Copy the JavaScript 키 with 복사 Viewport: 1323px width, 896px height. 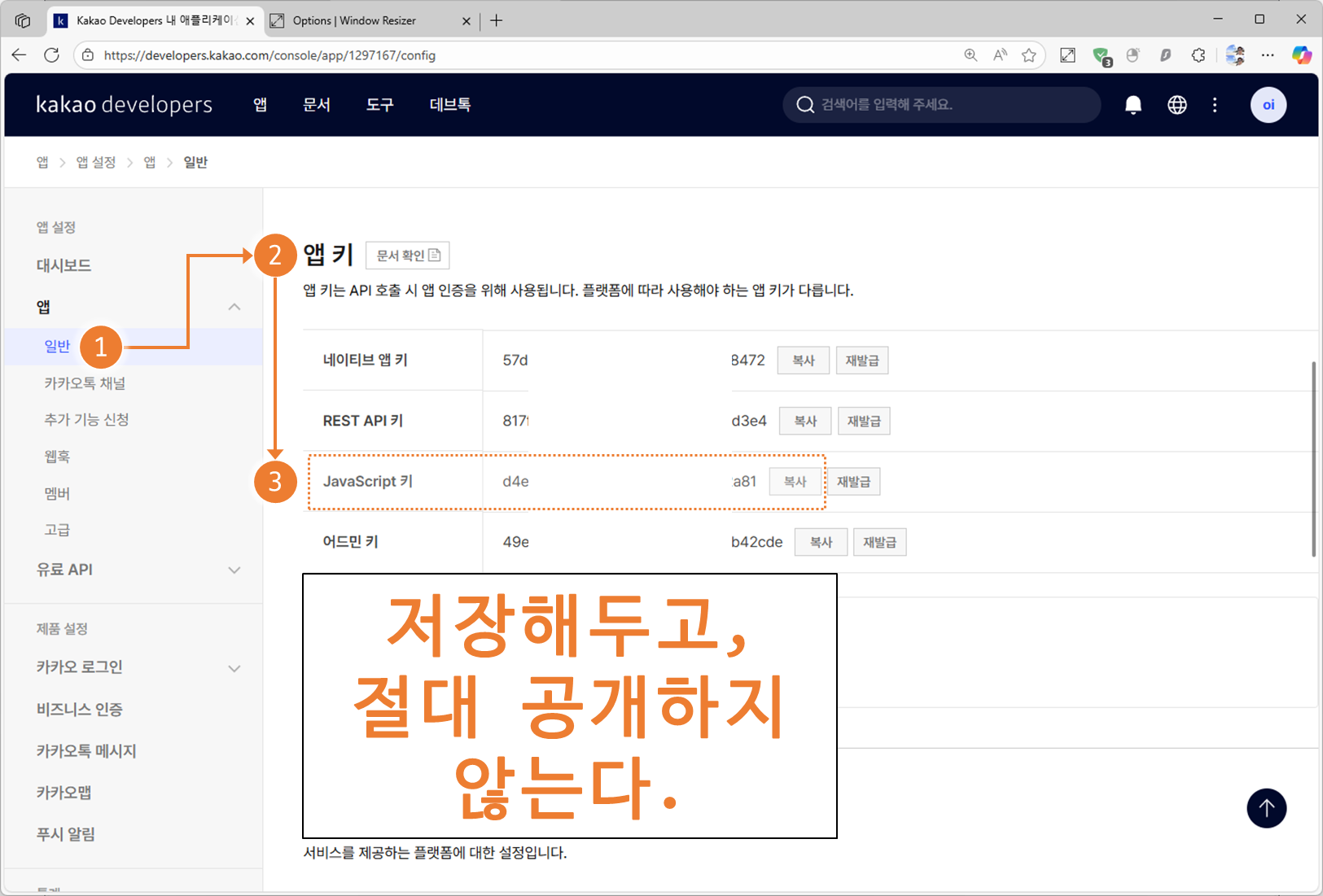tap(795, 482)
